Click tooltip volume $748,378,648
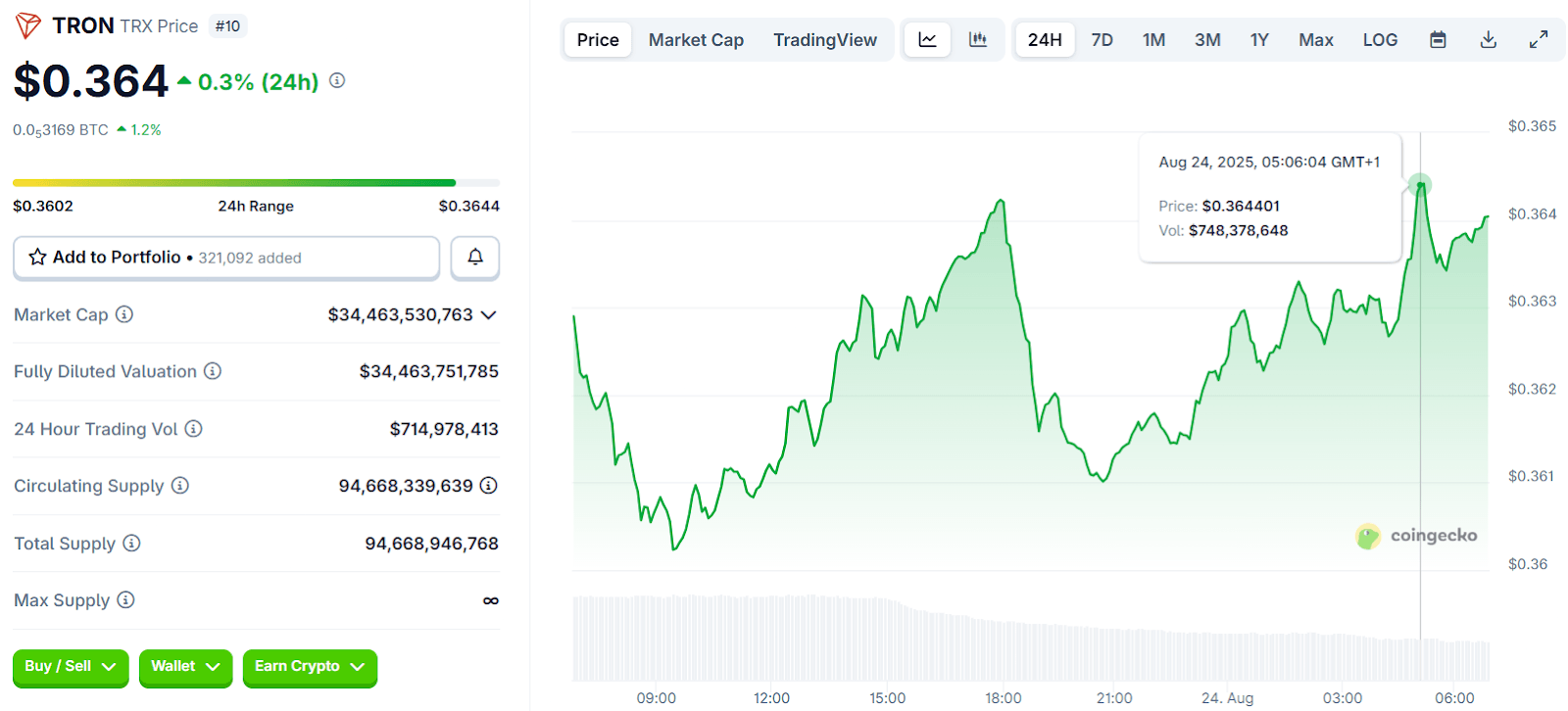The height and width of the screenshot is (711, 1568). 1239,230
